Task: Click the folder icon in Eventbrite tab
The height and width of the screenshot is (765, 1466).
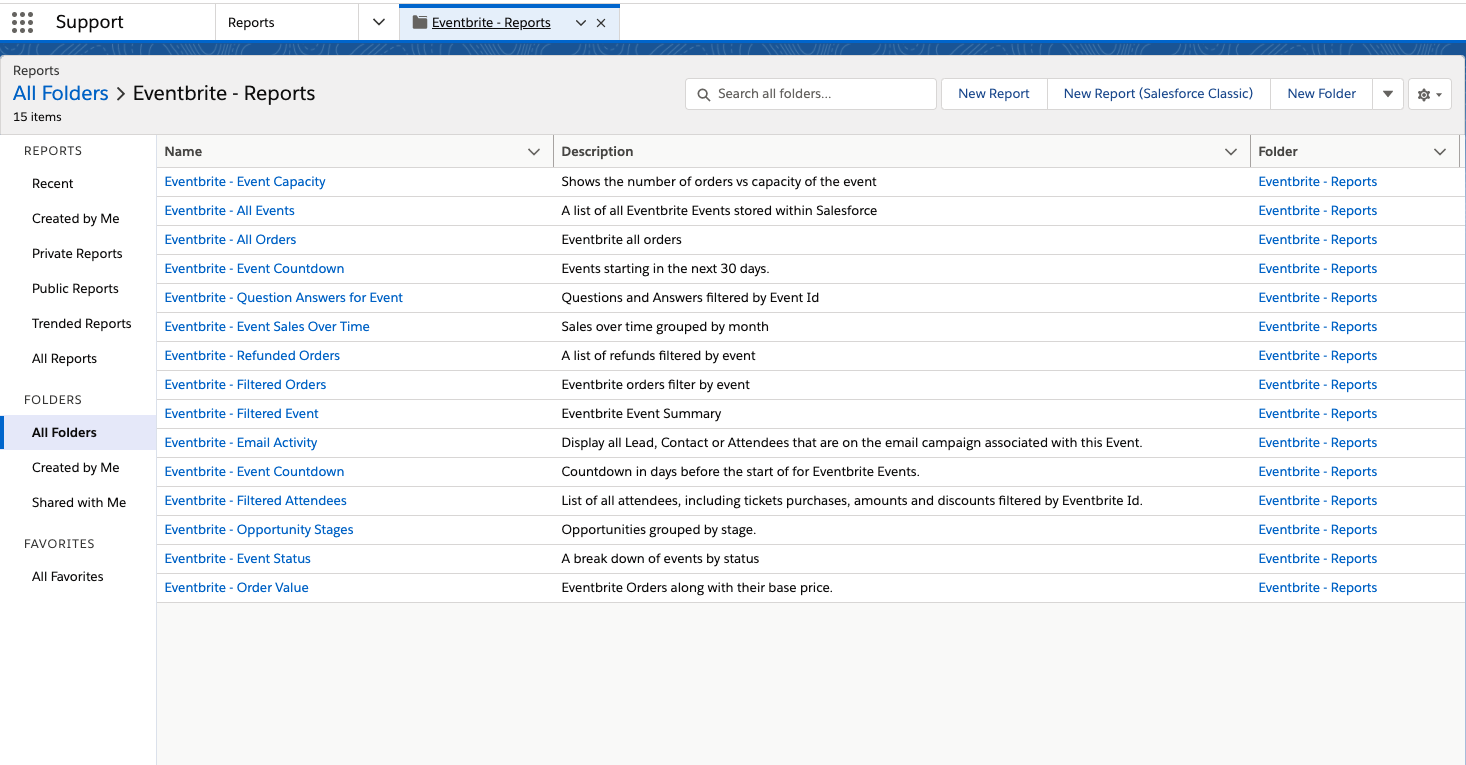Action: click(420, 22)
